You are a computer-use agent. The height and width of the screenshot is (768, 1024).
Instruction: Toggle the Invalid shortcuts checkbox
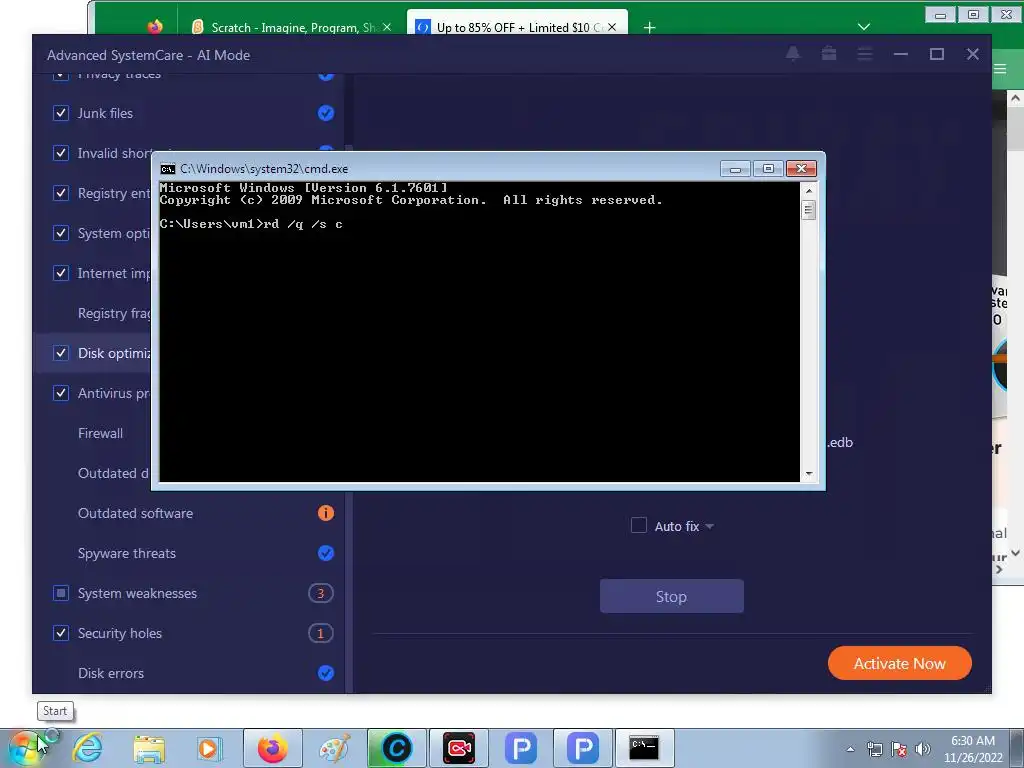click(61, 153)
